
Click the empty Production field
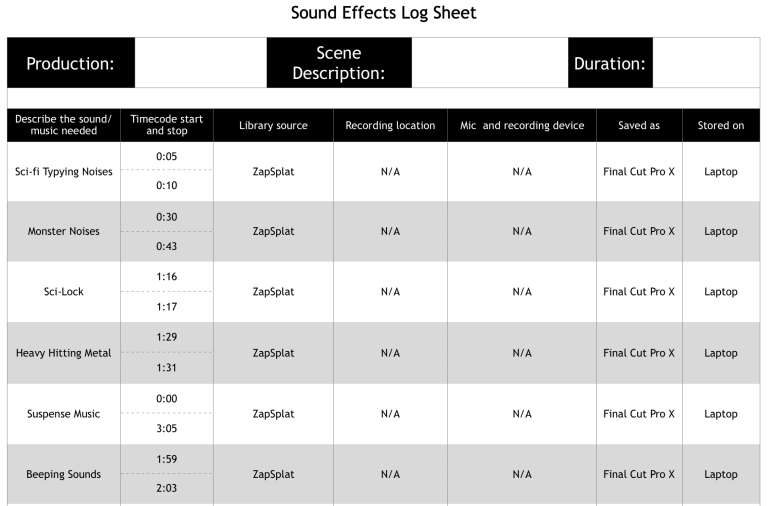coord(200,63)
